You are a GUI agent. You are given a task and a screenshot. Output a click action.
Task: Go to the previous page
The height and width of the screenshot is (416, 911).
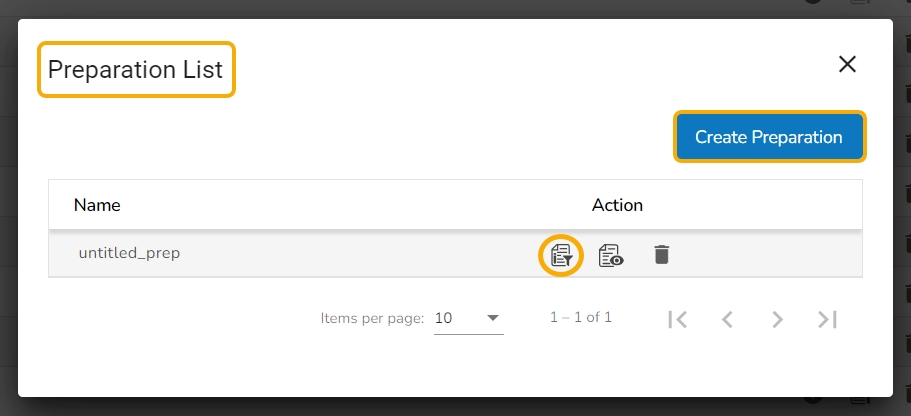728,319
